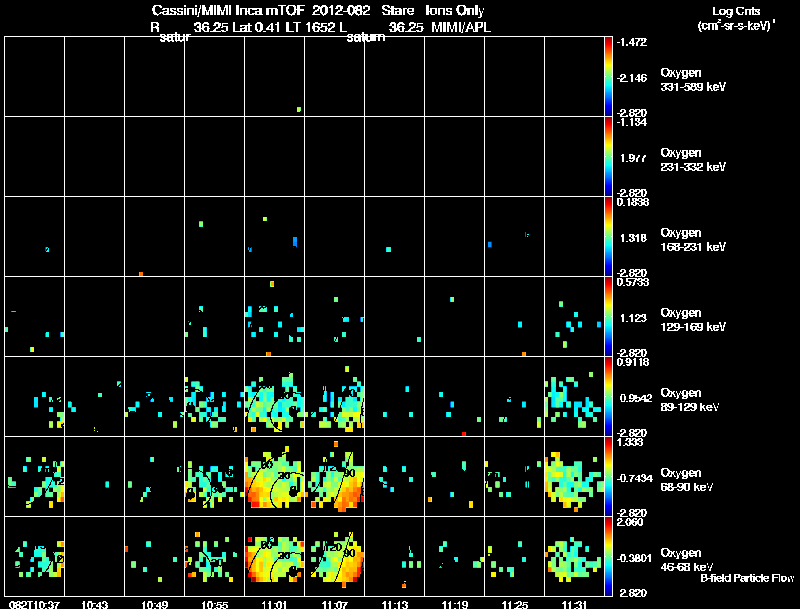
Task: Click the 10:55 Oxygen 68-90 keV panel
Action: 215,476
